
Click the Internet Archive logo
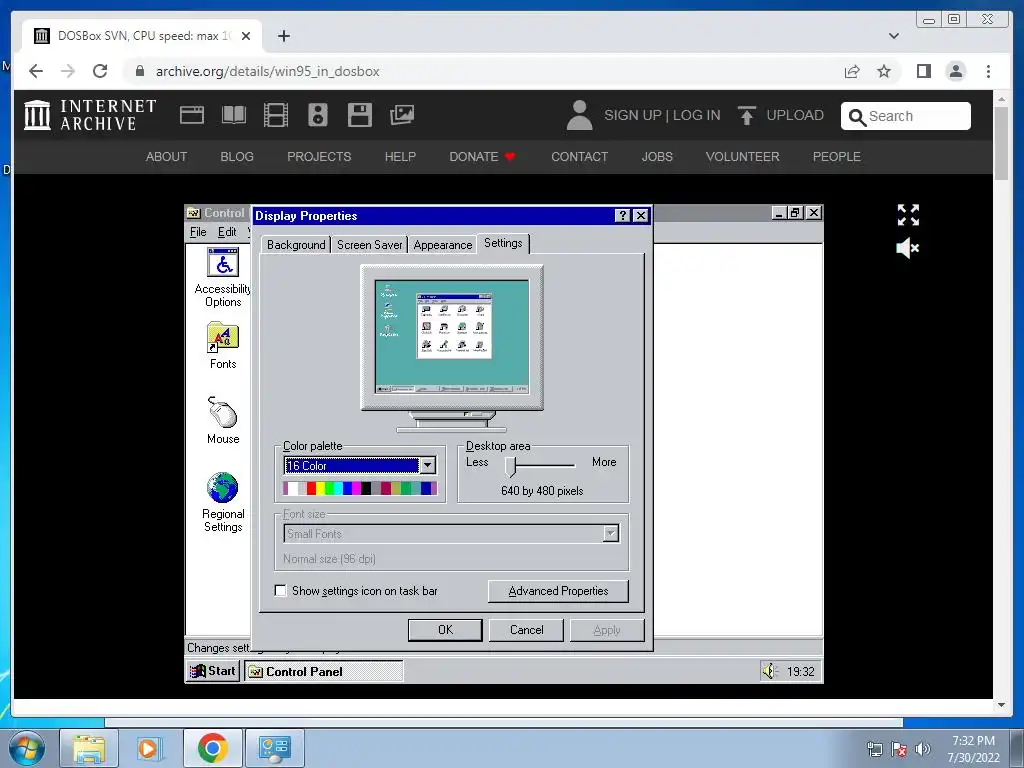click(x=90, y=115)
